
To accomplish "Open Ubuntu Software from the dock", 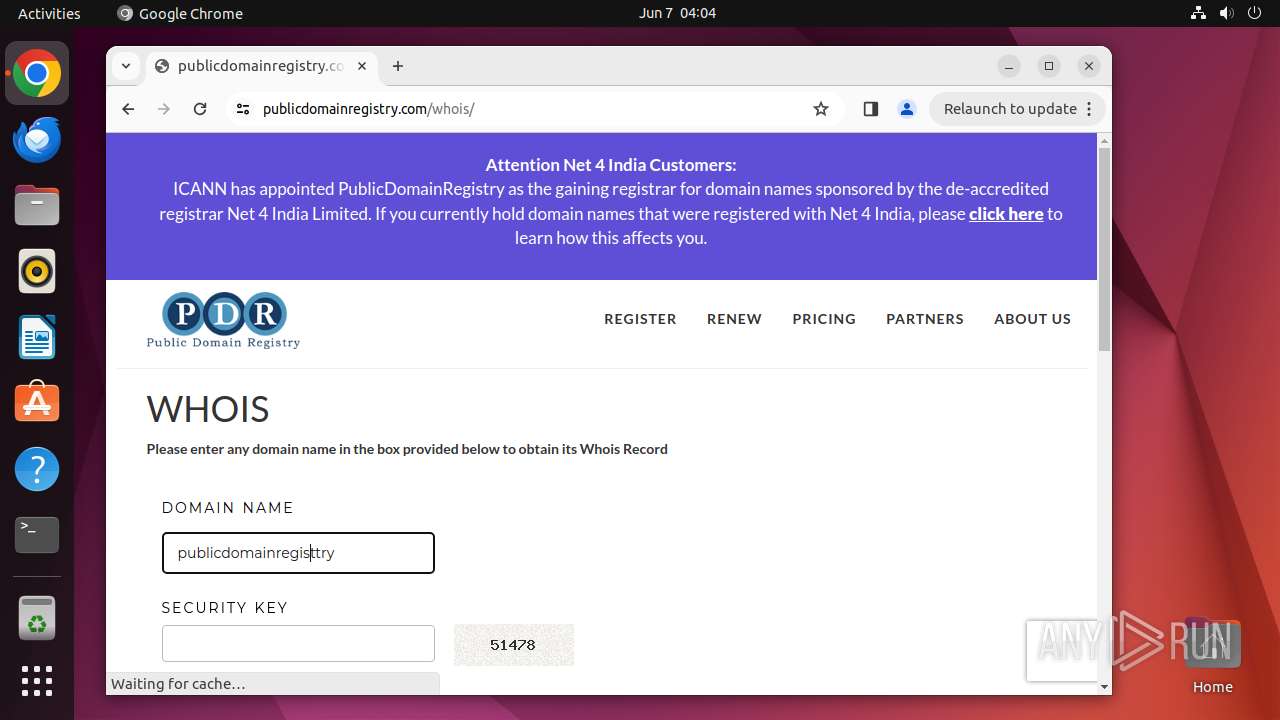I will click(x=37, y=403).
